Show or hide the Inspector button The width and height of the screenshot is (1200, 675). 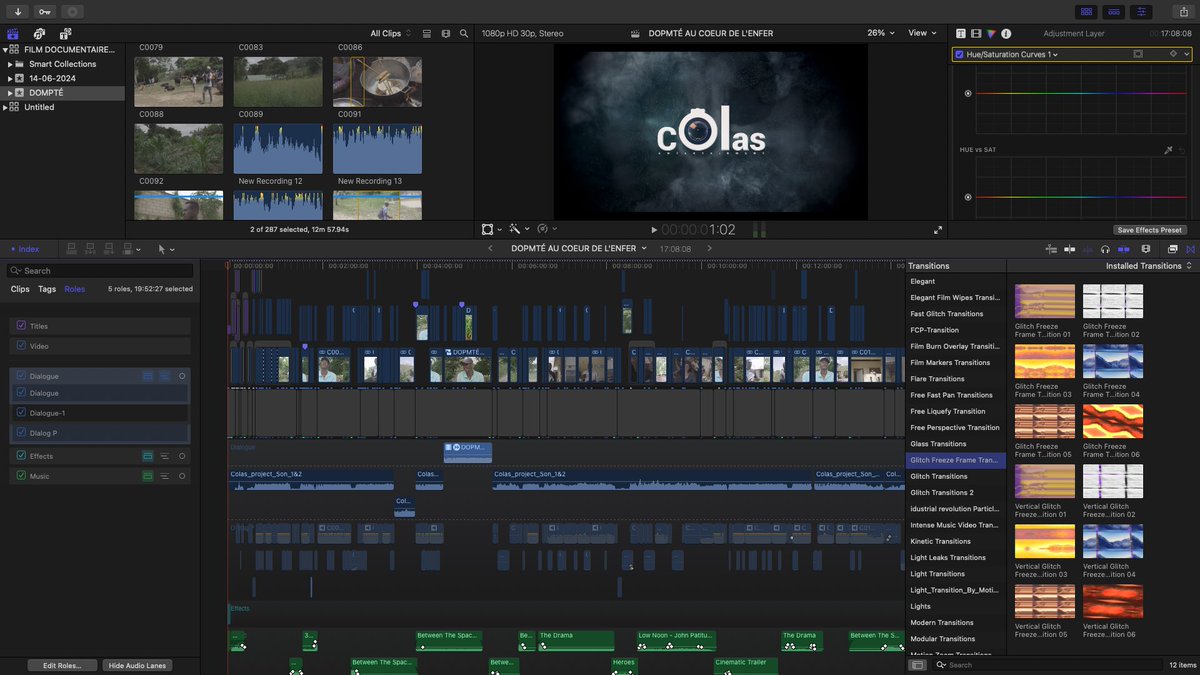[1142, 11]
